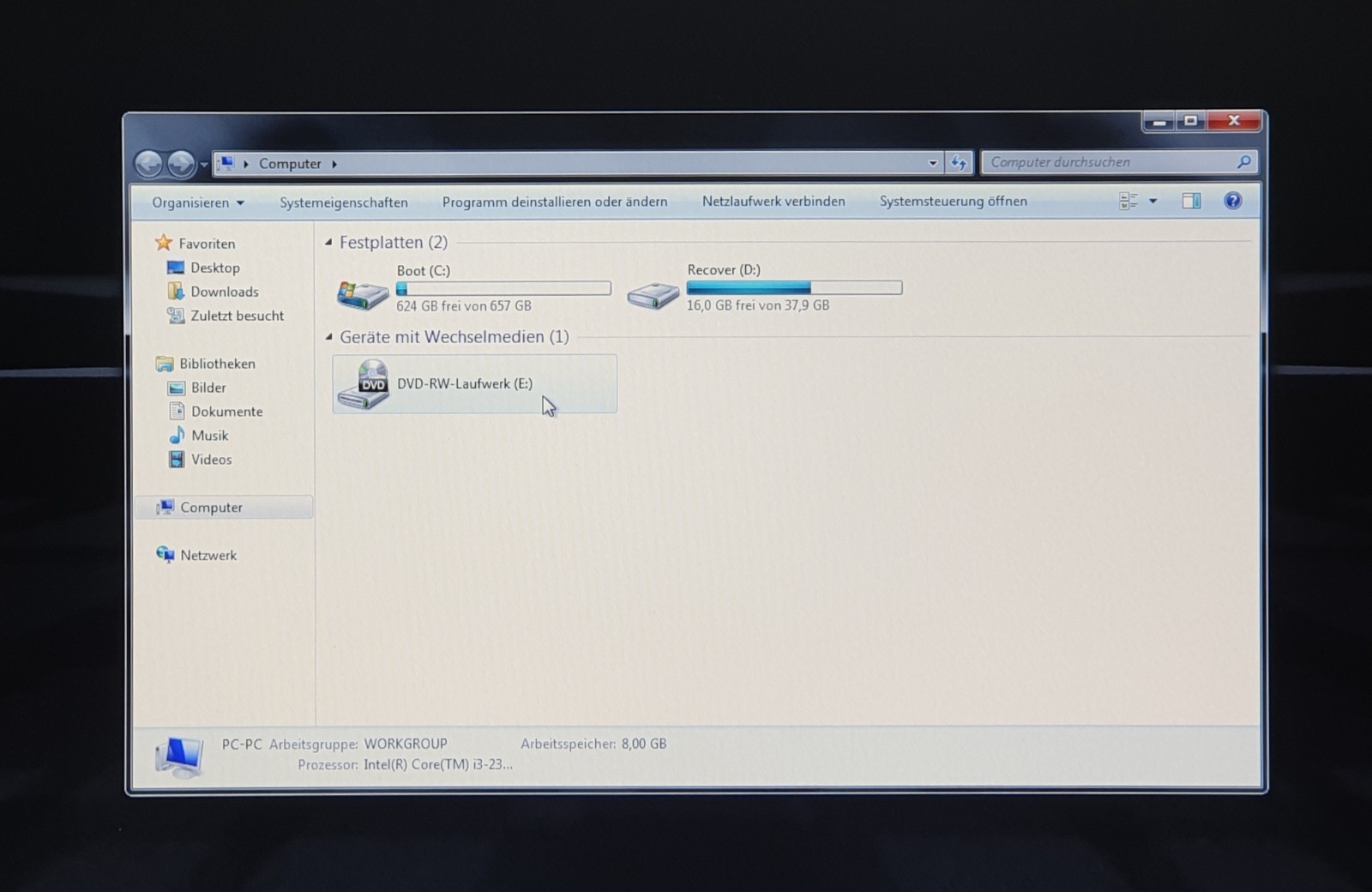Click the Bibliotheken library icon
1372x892 pixels.
165,364
